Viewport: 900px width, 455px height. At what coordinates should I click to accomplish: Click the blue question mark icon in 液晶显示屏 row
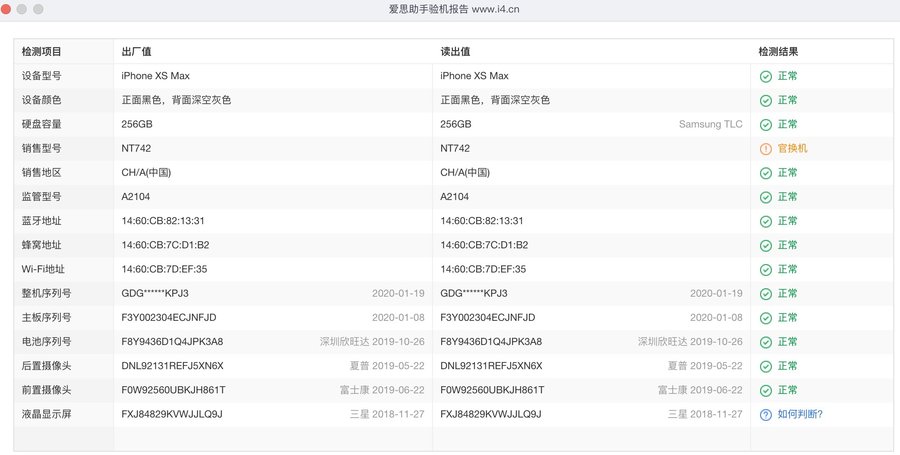[766, 414]
